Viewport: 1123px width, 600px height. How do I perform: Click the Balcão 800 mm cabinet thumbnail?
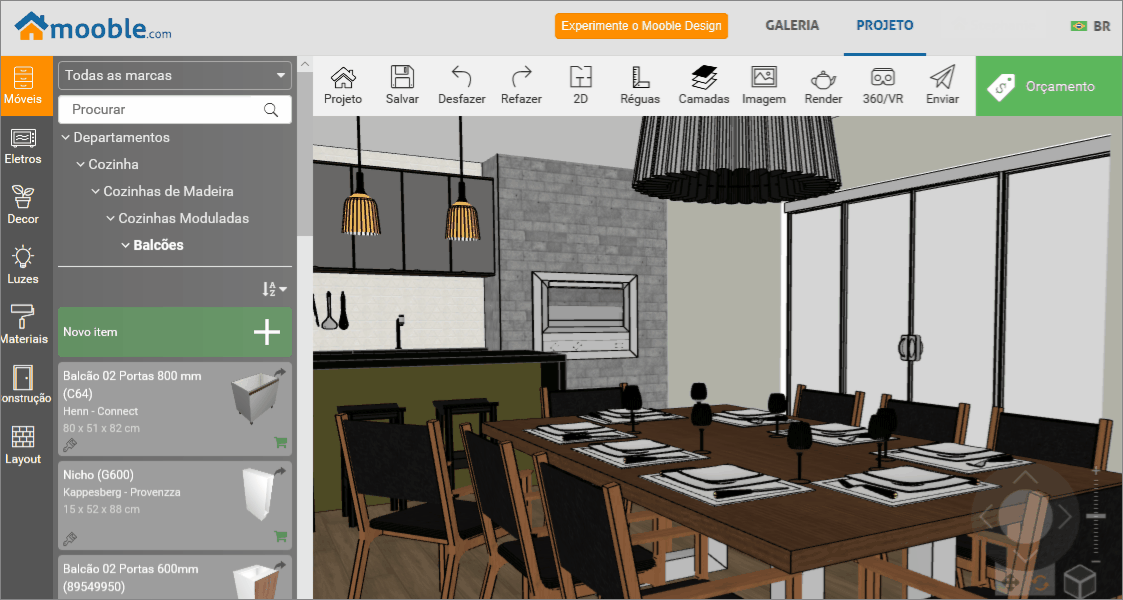click(x=254, y=400)
